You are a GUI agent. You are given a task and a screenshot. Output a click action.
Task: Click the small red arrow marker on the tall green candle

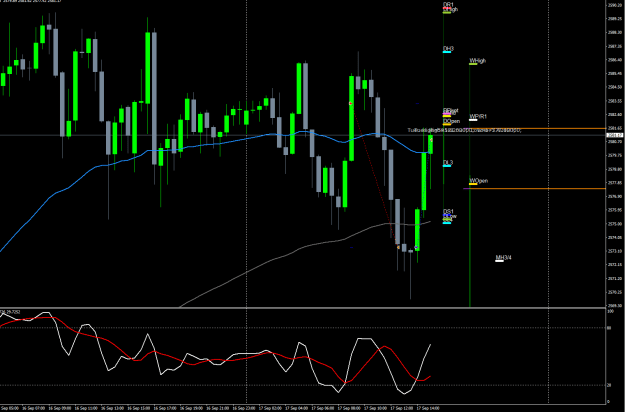point(351,104)
